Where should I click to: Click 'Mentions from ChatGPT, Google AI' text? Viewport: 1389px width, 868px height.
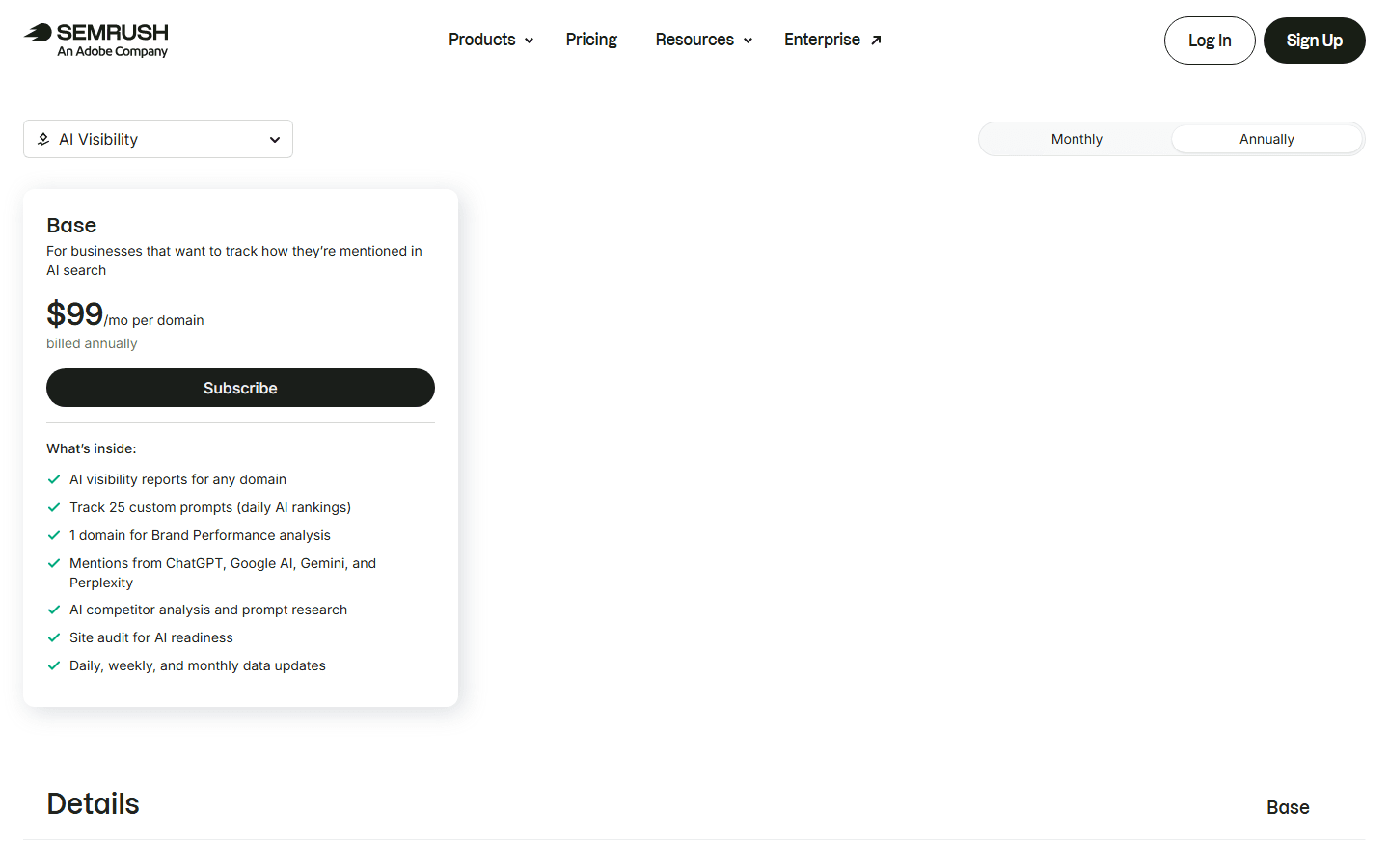[x=223, y=573]
